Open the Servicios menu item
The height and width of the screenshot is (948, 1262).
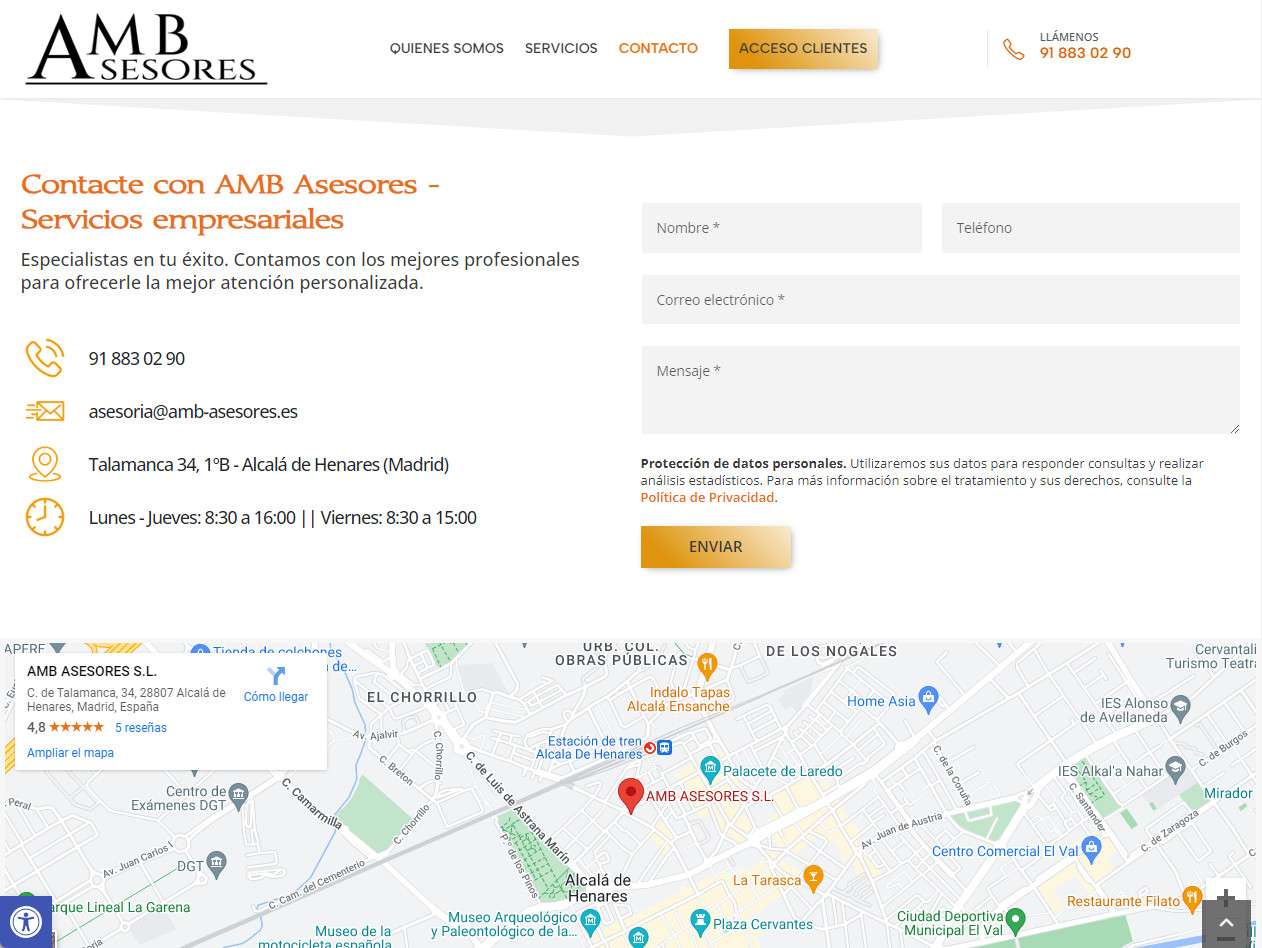[561, 48]
